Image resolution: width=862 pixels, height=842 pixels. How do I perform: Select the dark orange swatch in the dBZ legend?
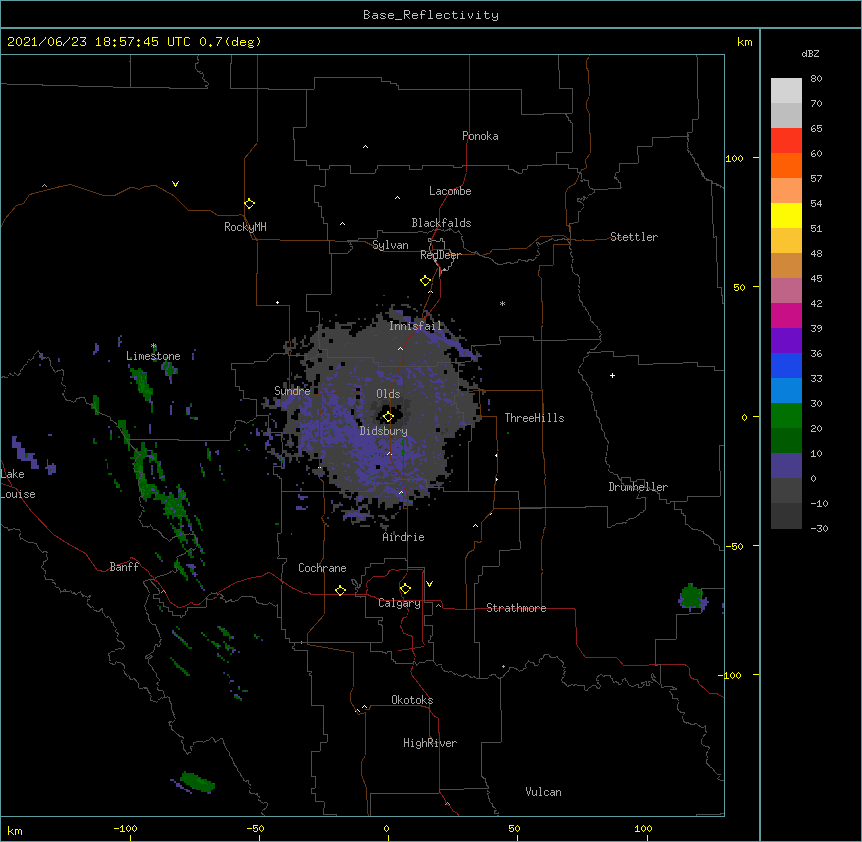[786, 165]
